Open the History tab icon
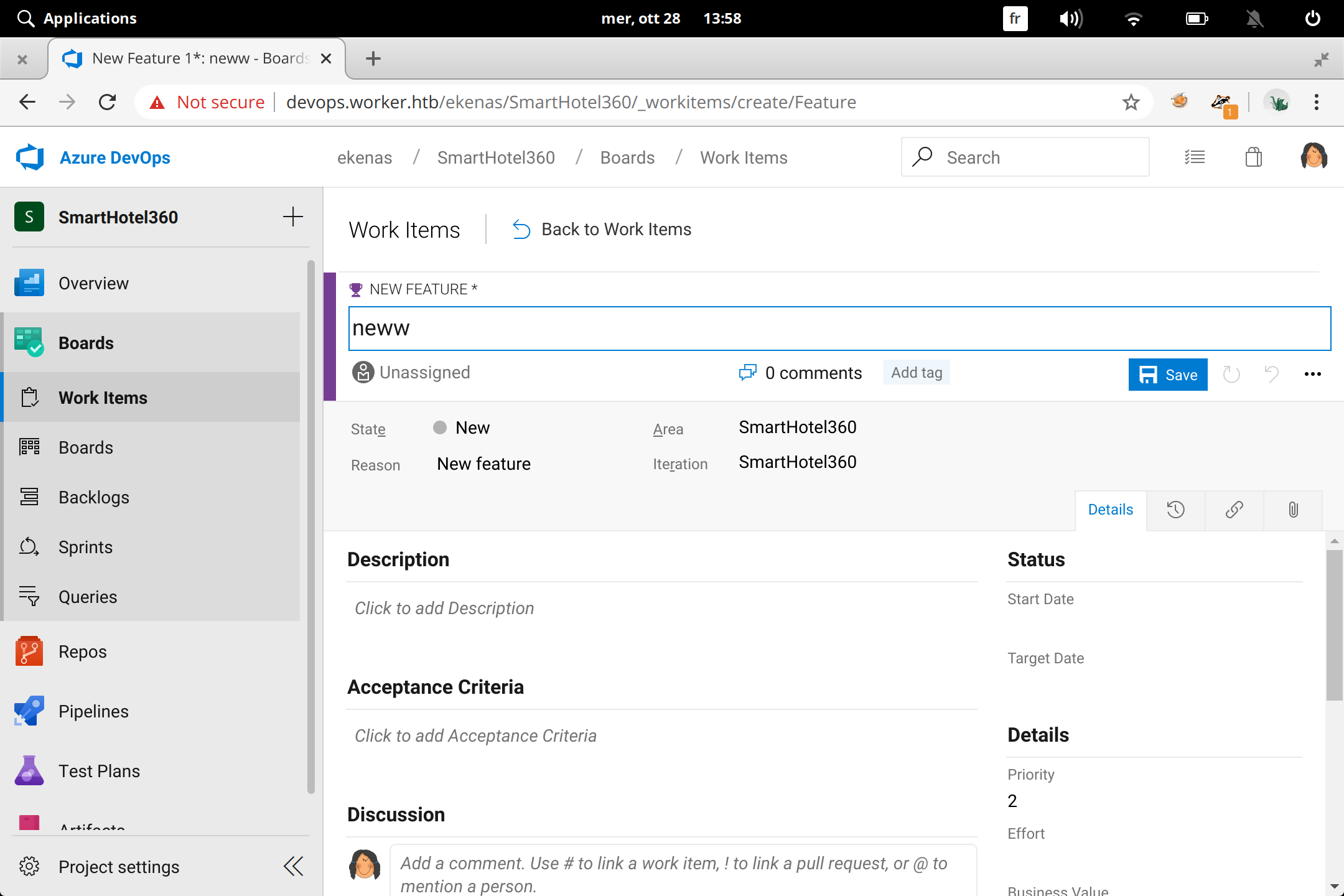Image resolution: width=1344 pixels, height=896 pixels. 1175,510
